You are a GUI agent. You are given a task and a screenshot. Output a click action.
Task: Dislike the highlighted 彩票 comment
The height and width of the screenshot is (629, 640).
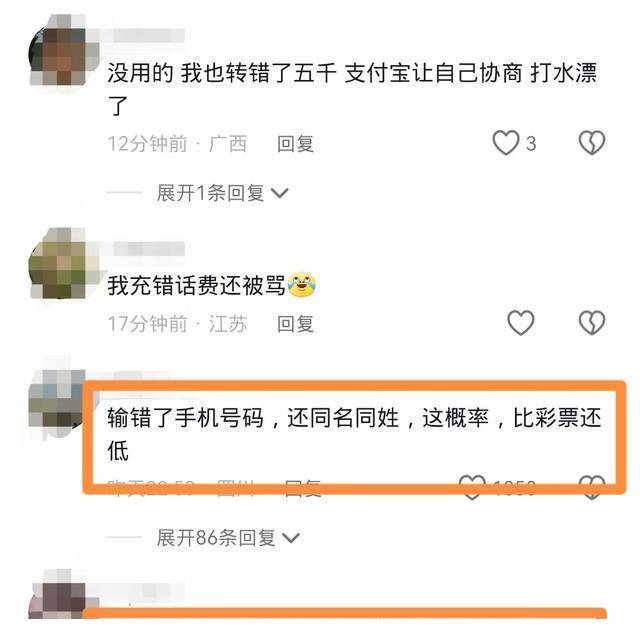pyautogui.click(x=592, y=487)
